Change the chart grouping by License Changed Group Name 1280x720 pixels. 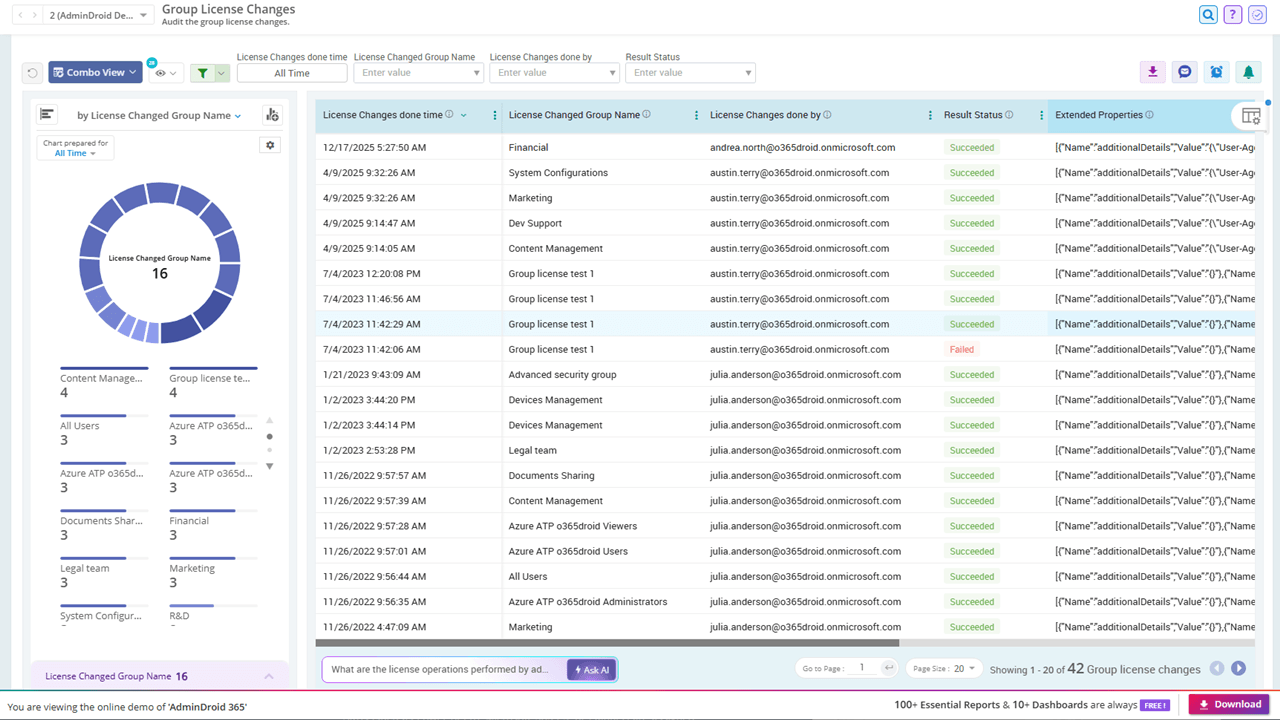coord(160,116)
